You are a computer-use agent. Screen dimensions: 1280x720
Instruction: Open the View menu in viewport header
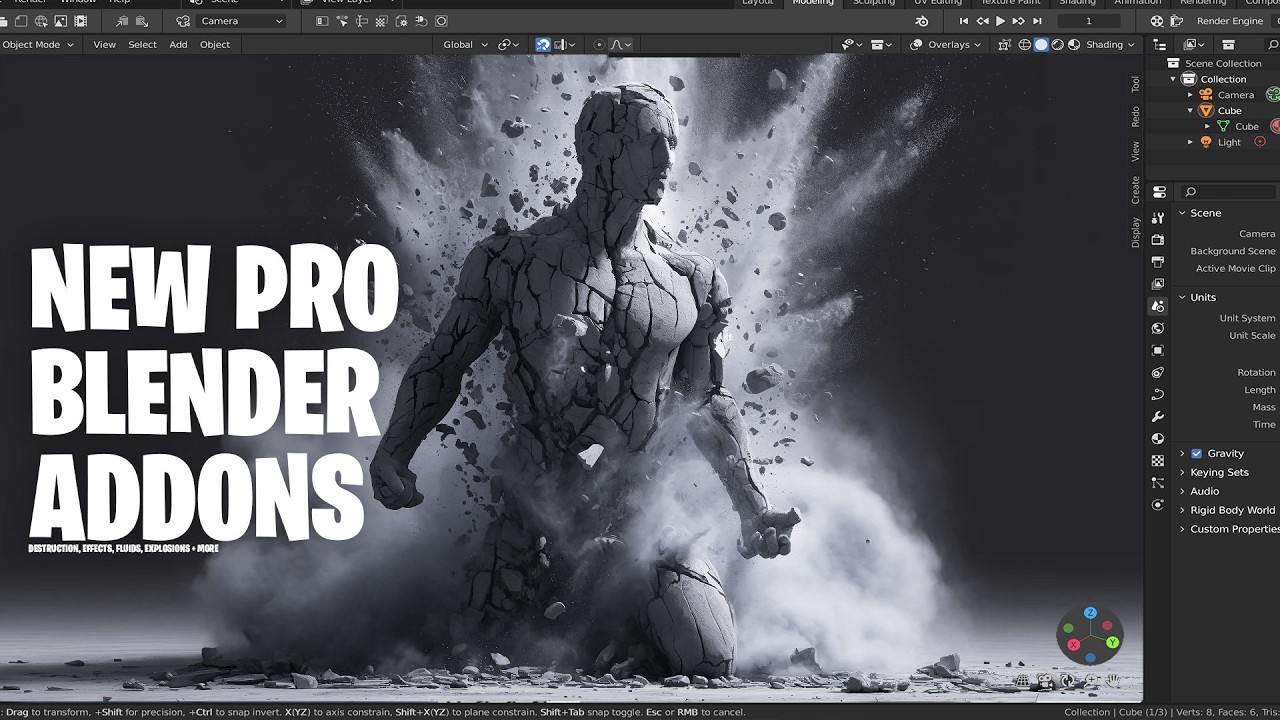104,44
